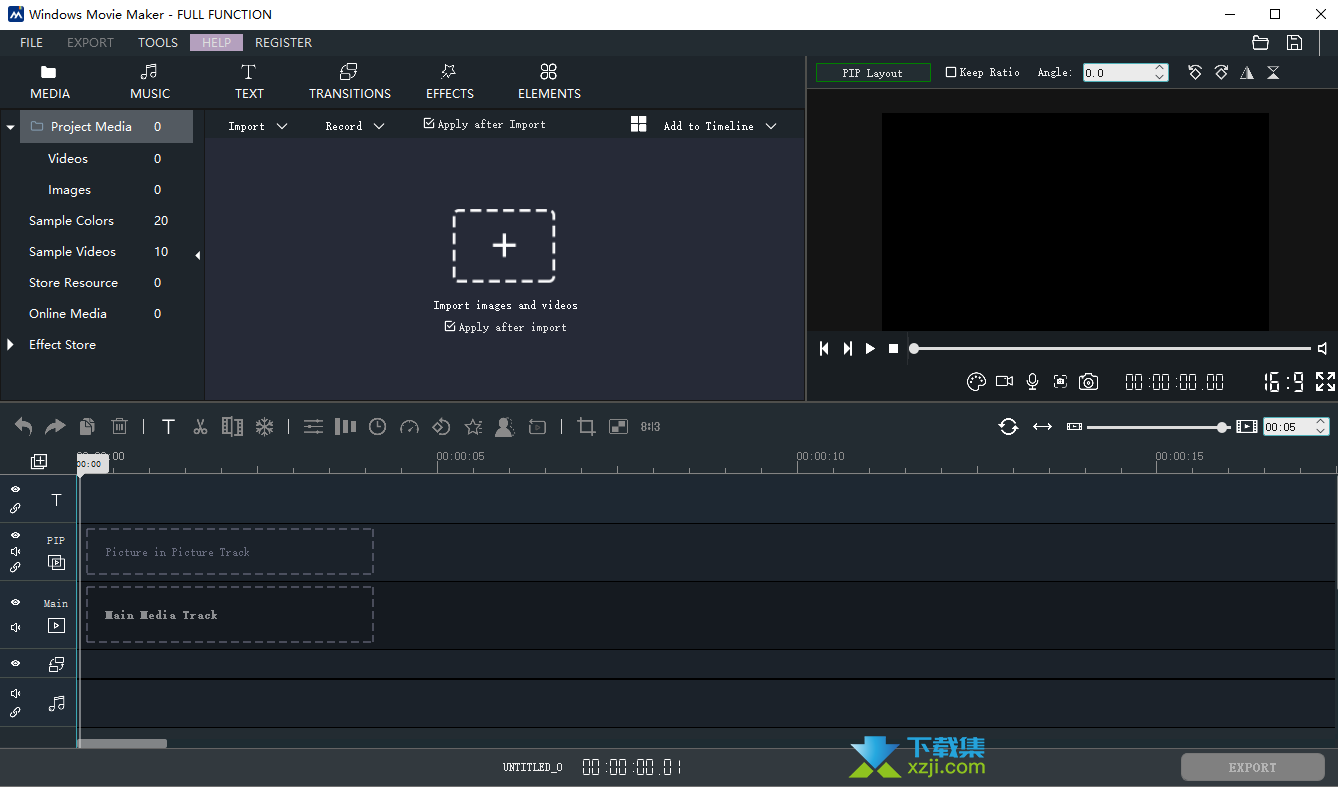Click the video camera record icon

coord(1005,381)
